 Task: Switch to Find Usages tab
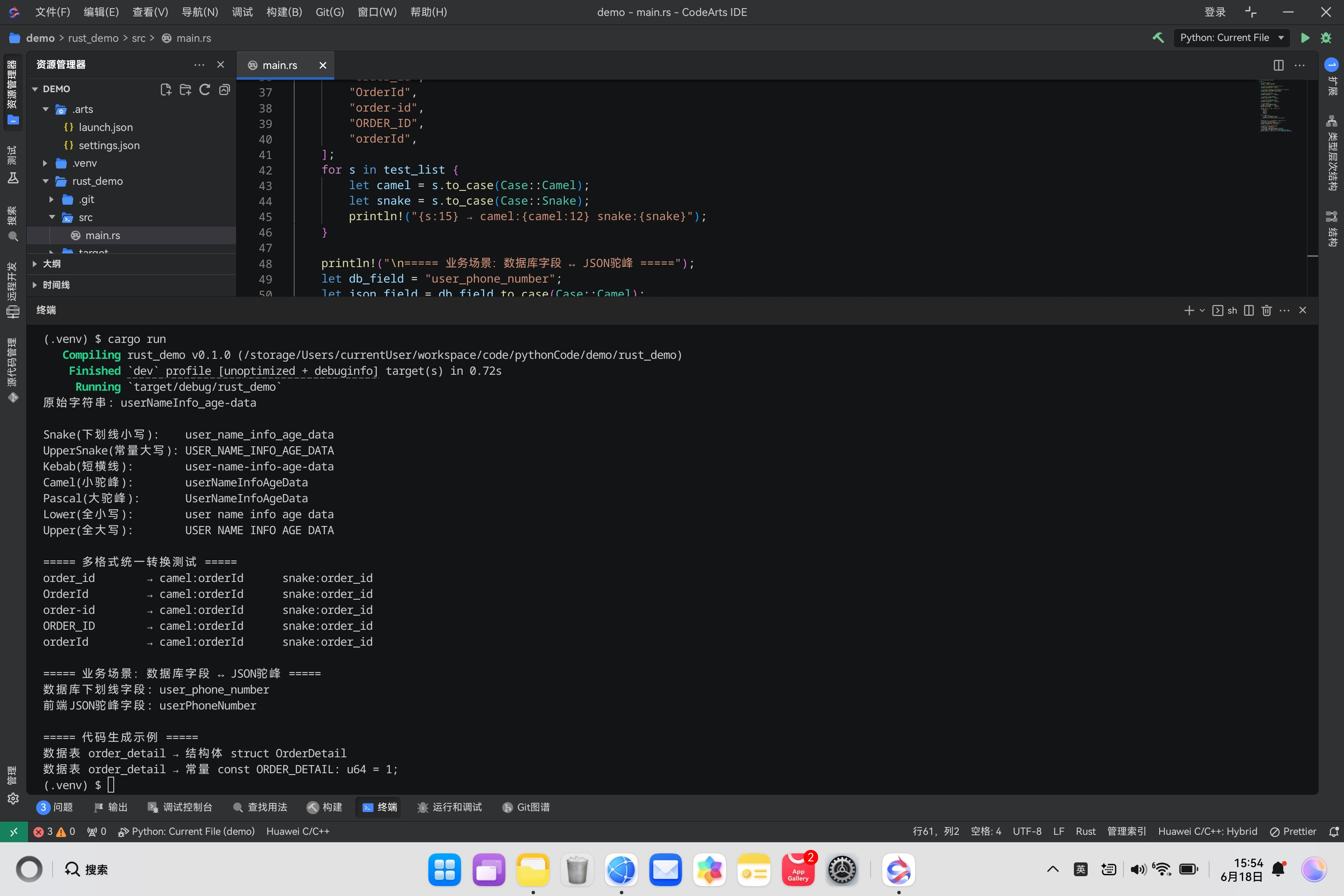point(260,807)
